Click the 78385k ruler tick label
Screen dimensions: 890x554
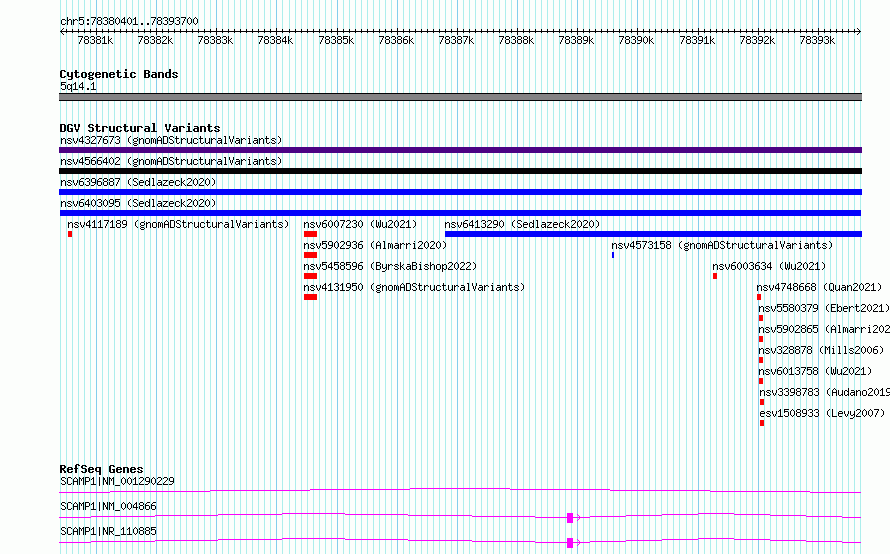click(336, 40)
